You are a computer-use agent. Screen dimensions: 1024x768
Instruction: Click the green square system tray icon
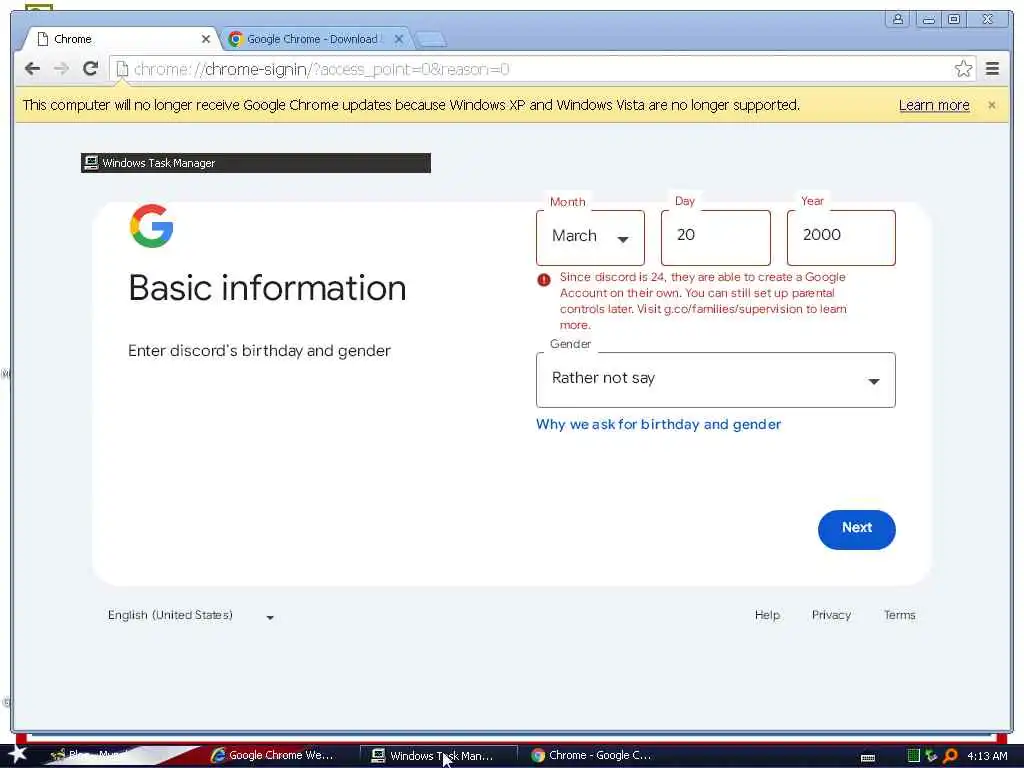click(914, 756)
